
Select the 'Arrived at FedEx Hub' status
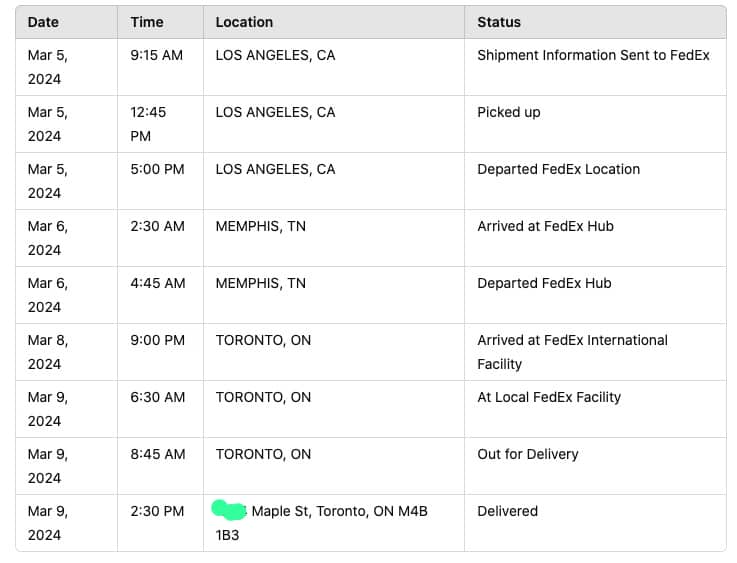pos(545,227)
